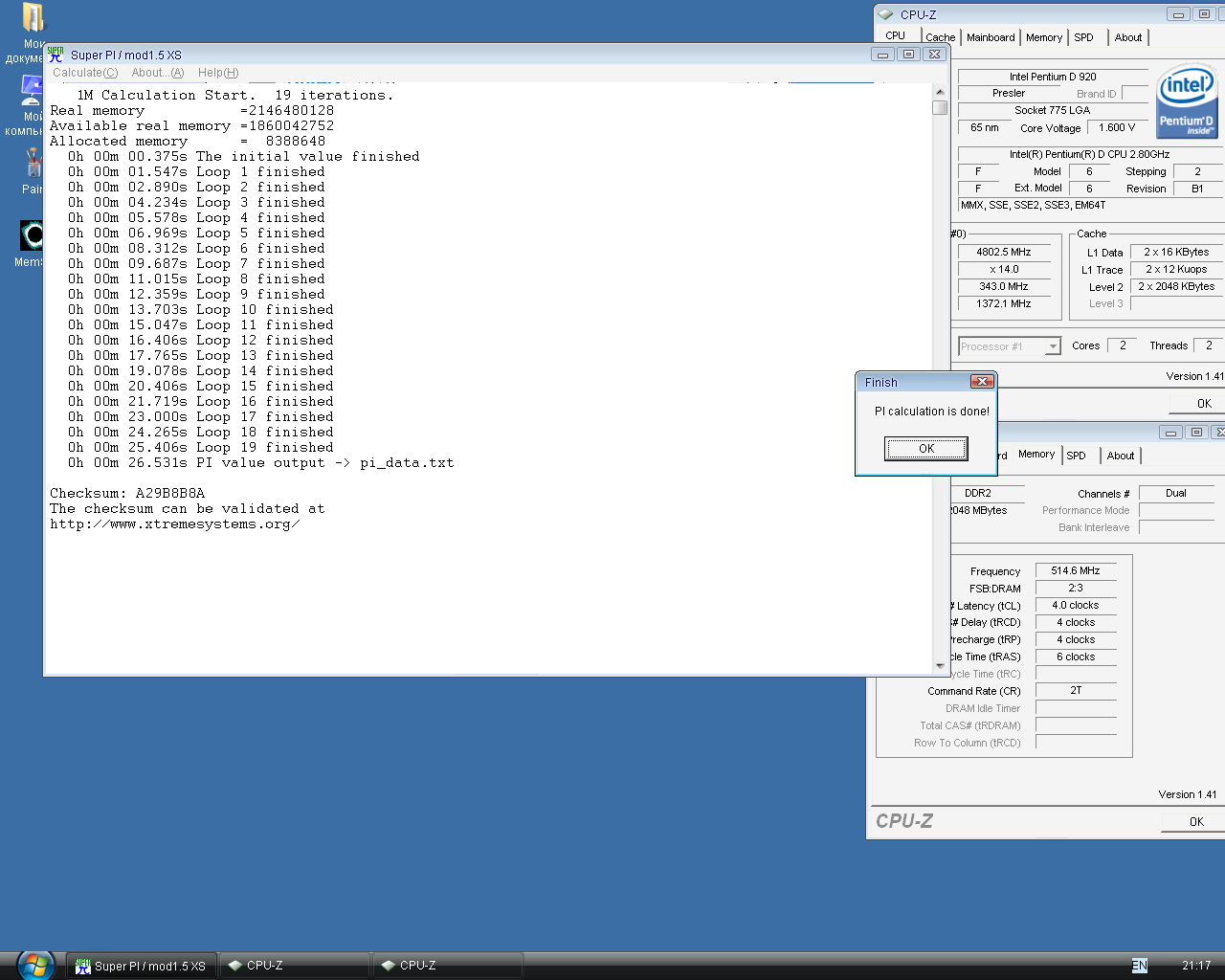The height and width of the screenshot is (980, 1225).
Task: Click the Presler code name field
Action: coord(1008,94)
